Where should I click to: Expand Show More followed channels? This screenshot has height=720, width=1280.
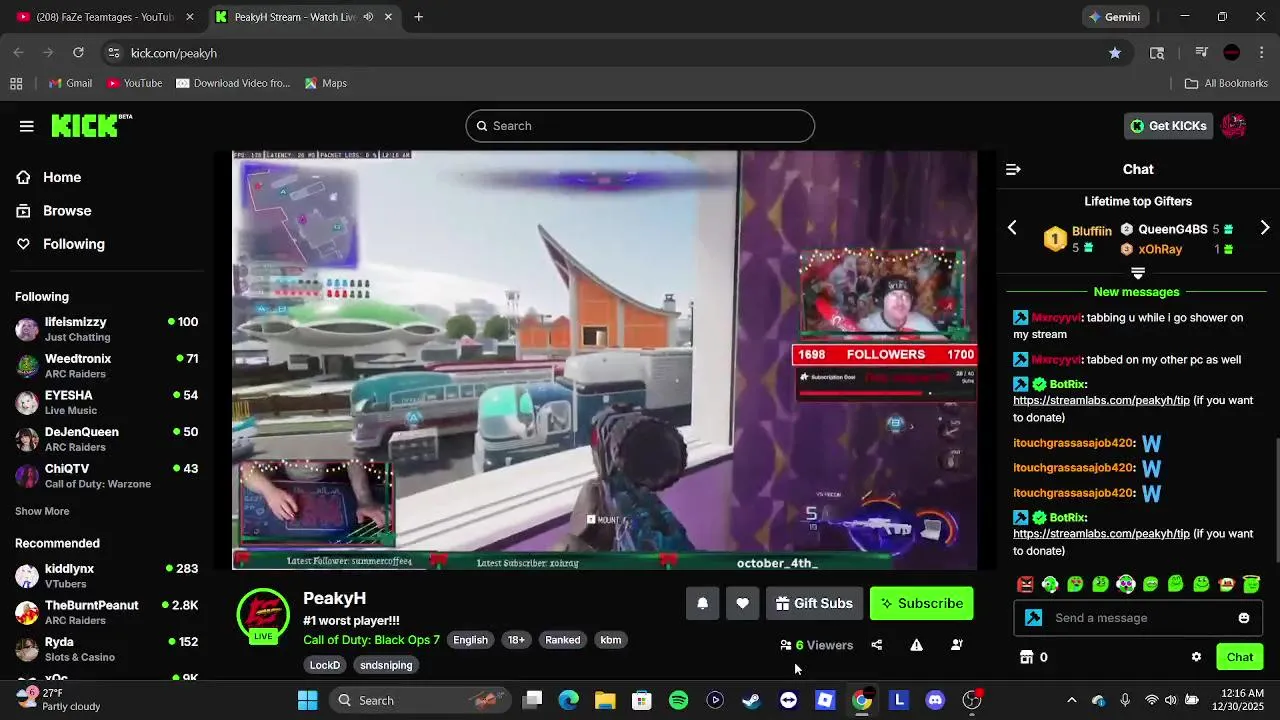42,511
